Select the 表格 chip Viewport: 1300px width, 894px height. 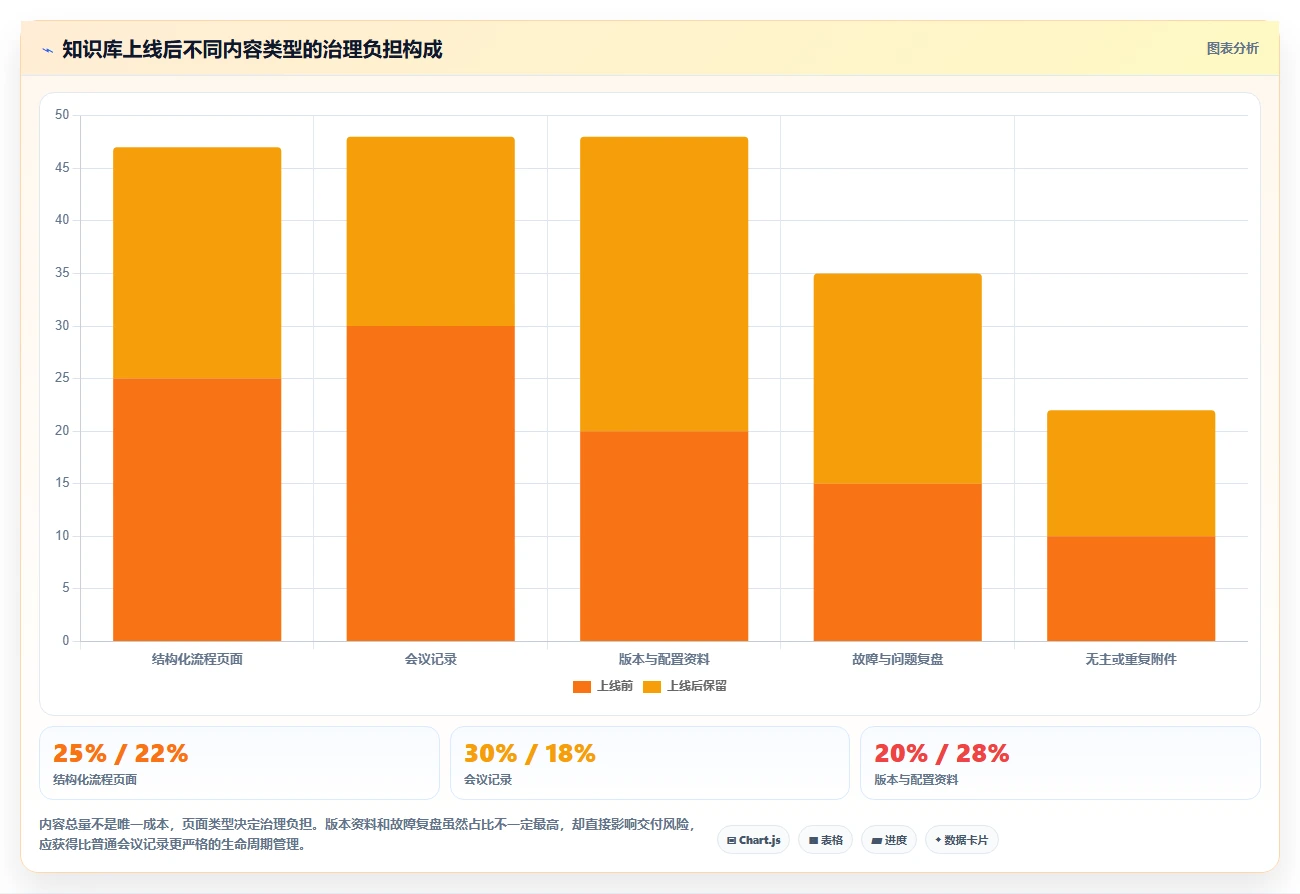click(825, 840)
